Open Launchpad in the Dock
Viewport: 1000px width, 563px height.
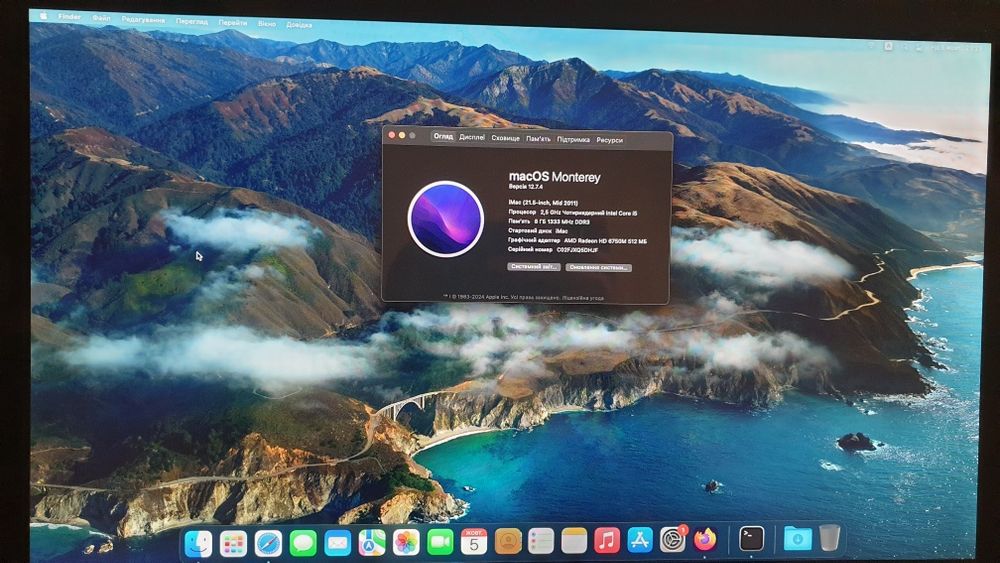click(233, 544)
